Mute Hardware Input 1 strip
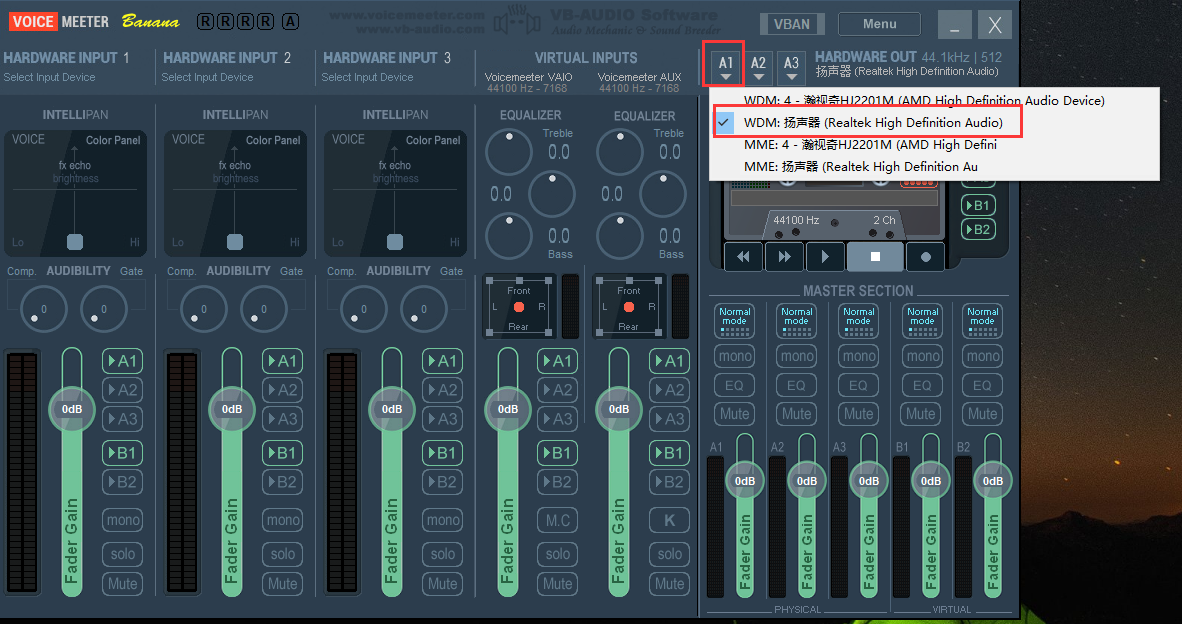1182x624 pixels. pos(123,583)
